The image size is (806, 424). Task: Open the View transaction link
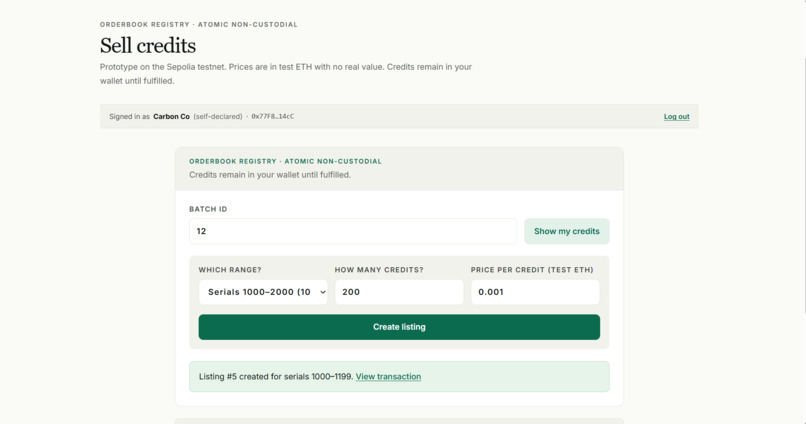(388, 377)
